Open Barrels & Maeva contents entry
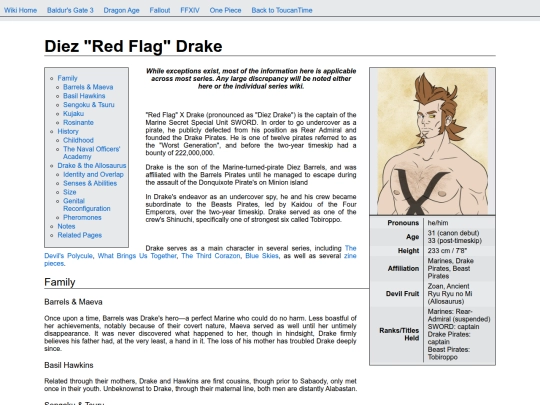Viewport: 540px width, 405px height. (88, 87)
